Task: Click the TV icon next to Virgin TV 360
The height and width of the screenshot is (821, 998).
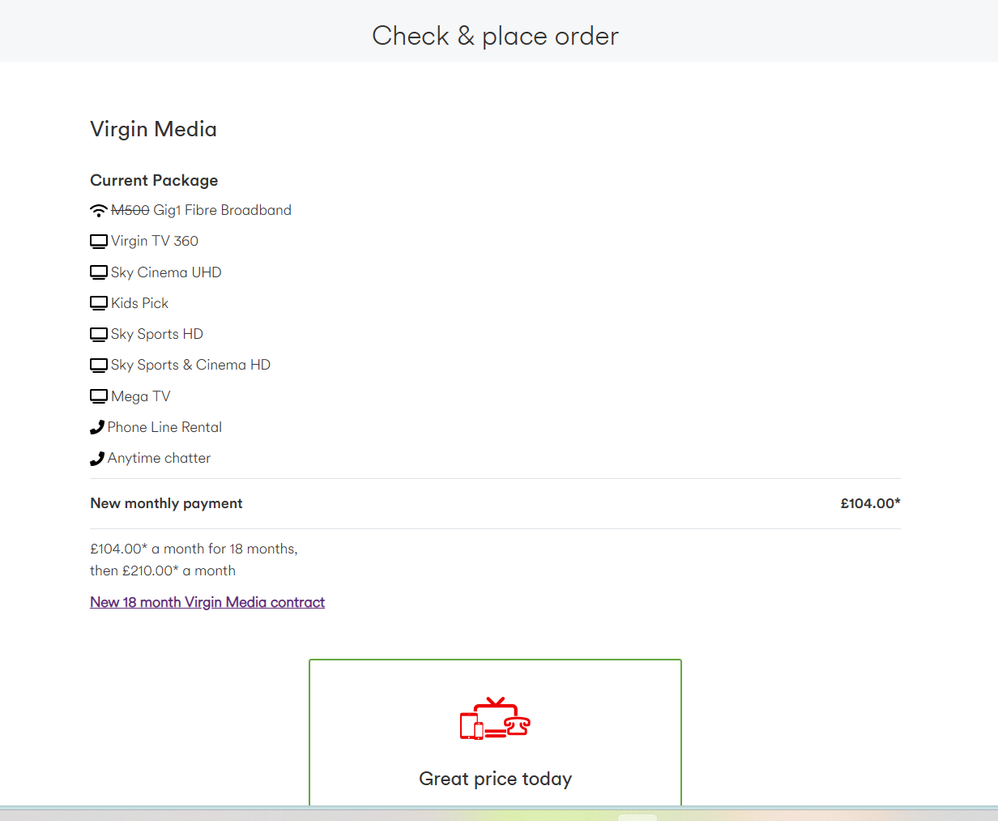Action: [99, 241]
